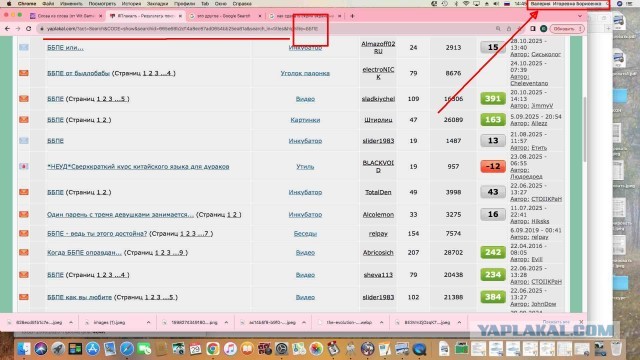The image size is (640, 360).
Task: Close the download bar with X
Action: [x=581, y=322]
